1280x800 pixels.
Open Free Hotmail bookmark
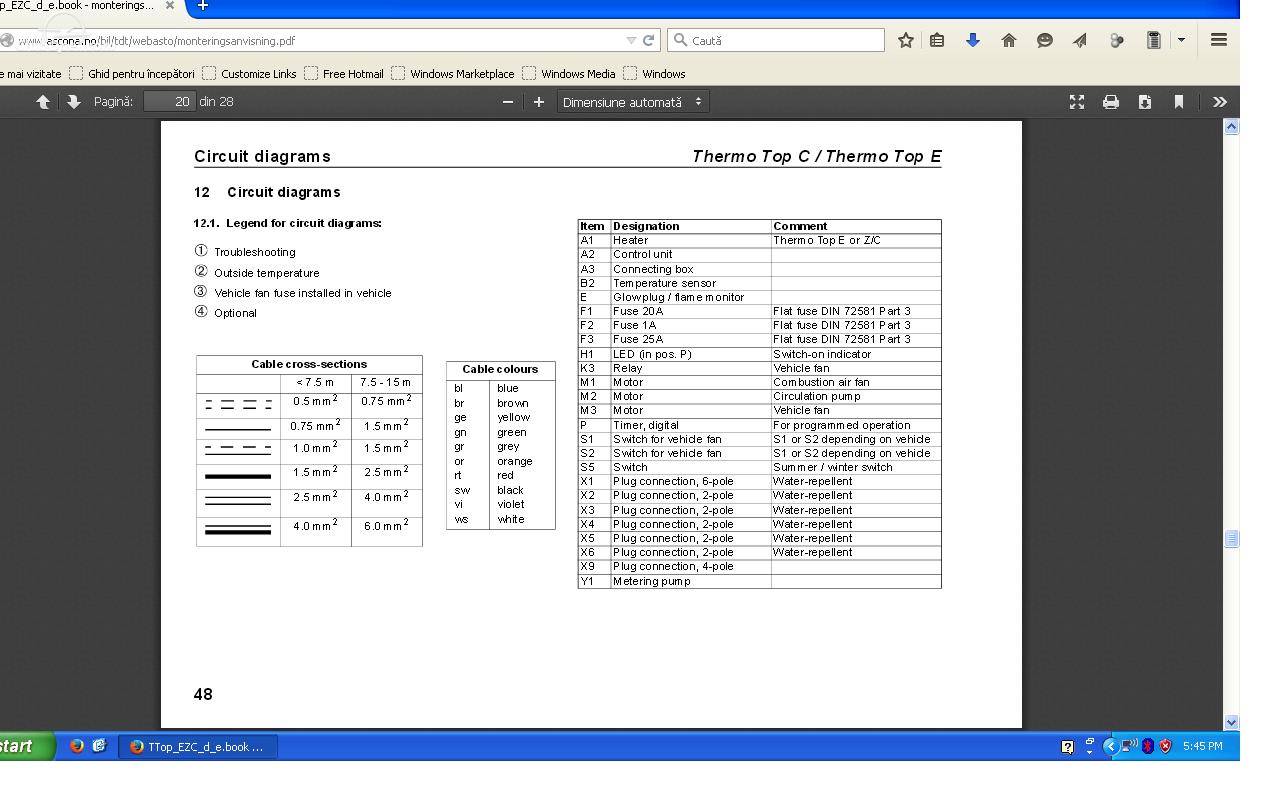(x=343, y=73)
